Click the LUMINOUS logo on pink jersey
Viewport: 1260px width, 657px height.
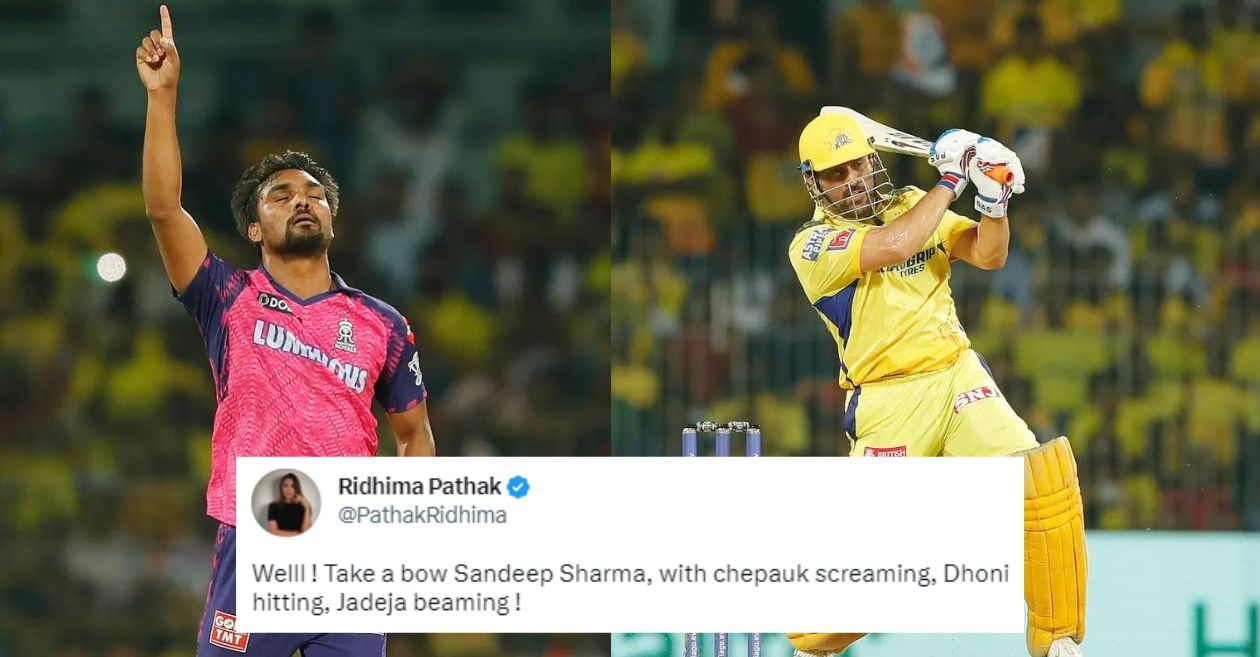click(x=310, y=354)
